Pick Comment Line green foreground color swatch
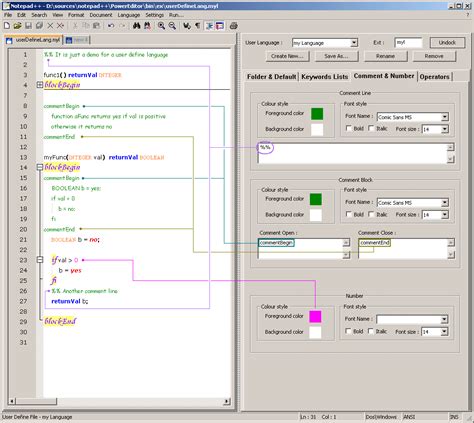 click(x=317, y=114)
